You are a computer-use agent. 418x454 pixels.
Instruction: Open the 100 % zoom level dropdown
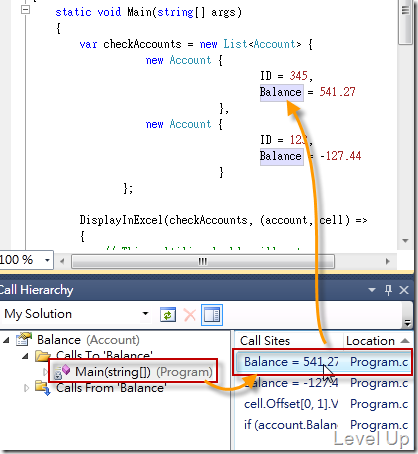[47, 260]
